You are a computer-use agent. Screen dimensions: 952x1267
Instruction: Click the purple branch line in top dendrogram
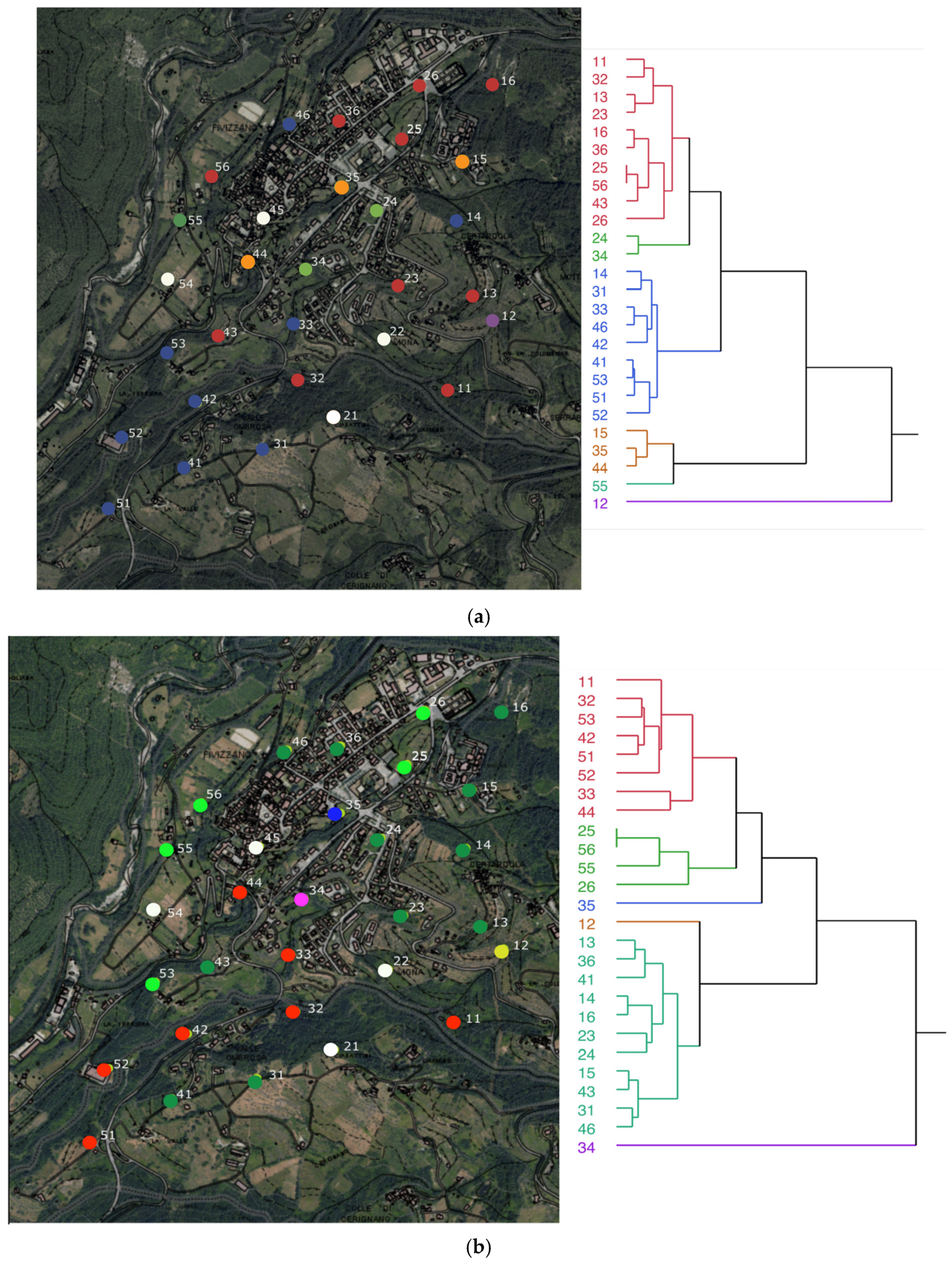(756, 501)
